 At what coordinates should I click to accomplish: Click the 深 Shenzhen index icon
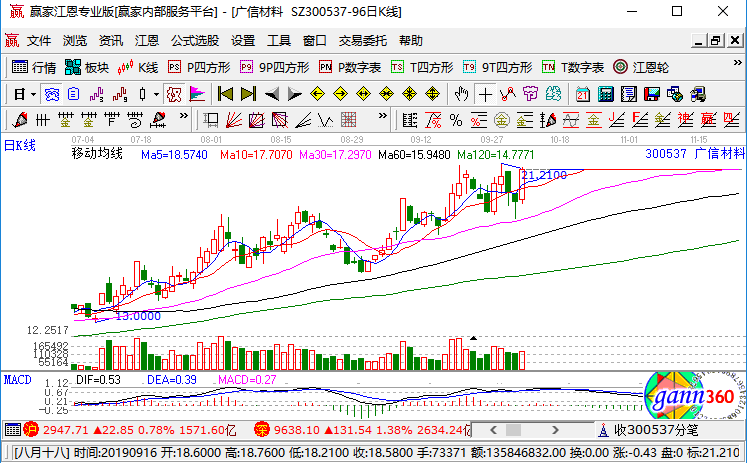(262, 430)
